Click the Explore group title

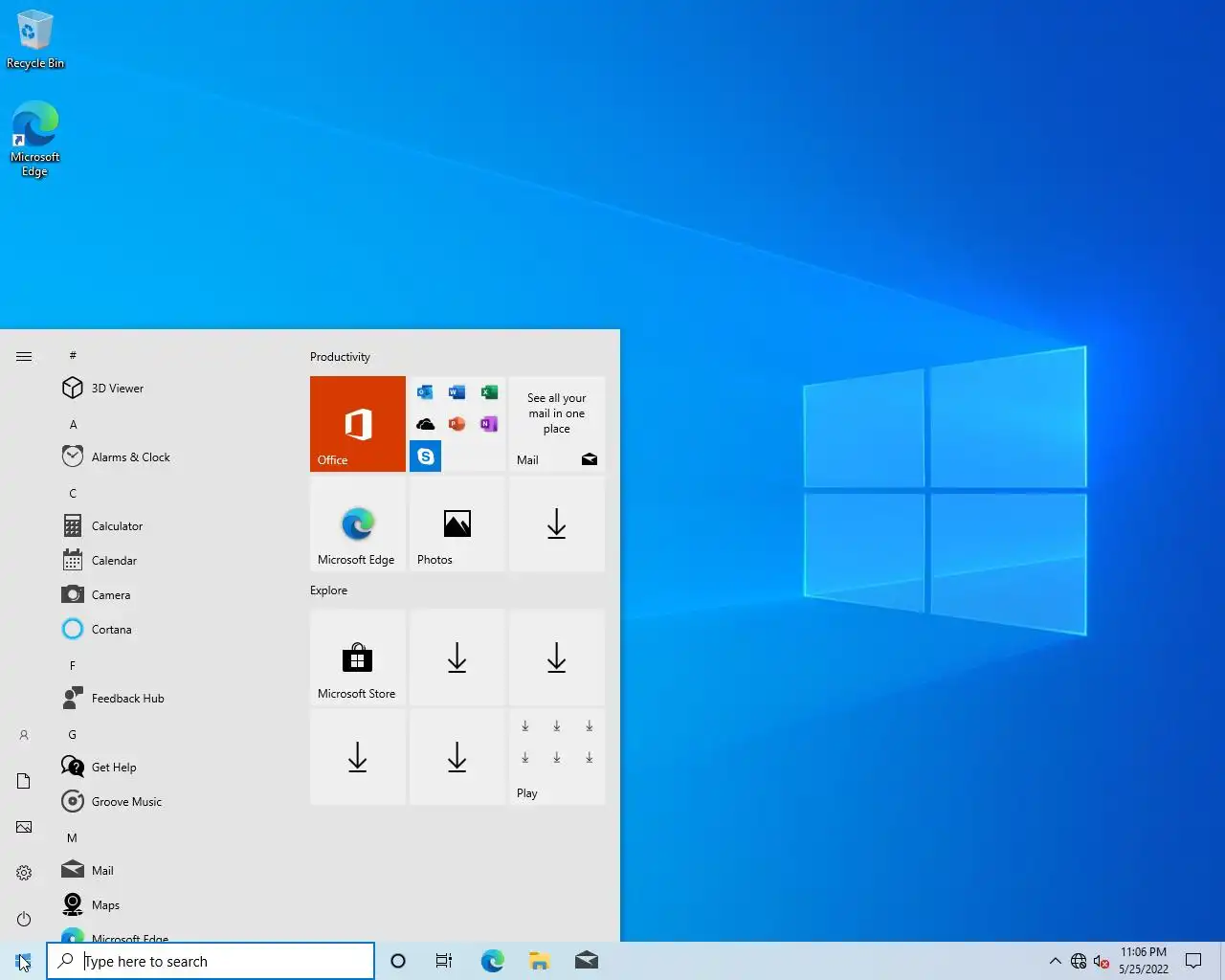pos(328,590)
